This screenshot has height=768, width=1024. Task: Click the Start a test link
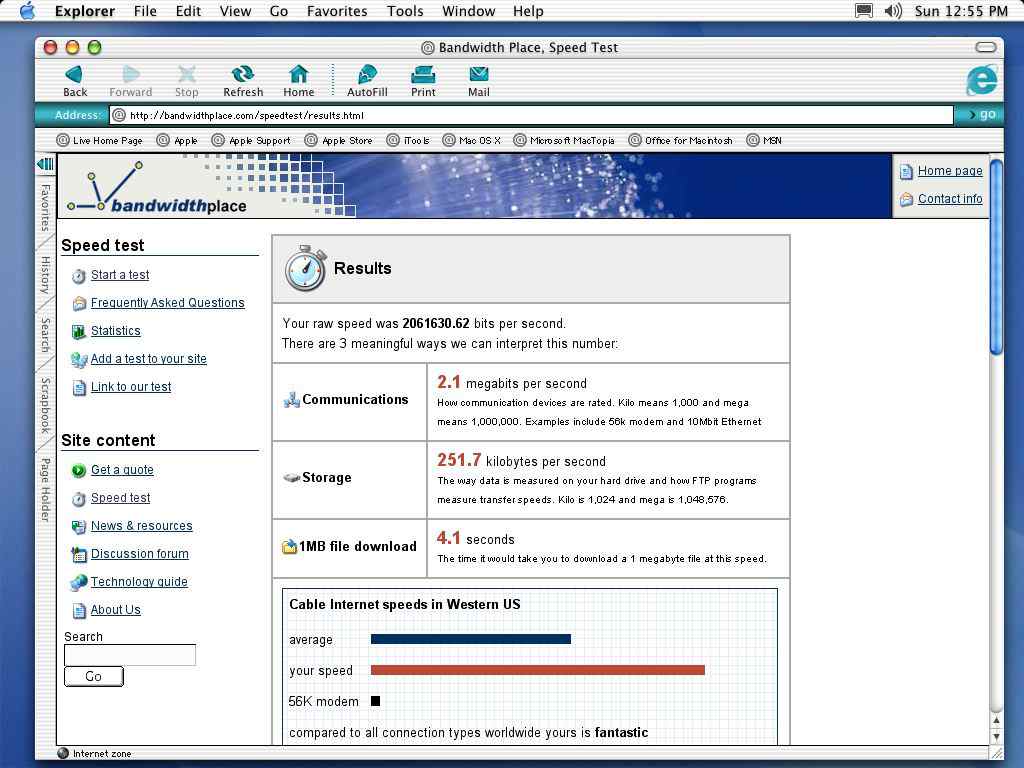[x=120, y=275]
